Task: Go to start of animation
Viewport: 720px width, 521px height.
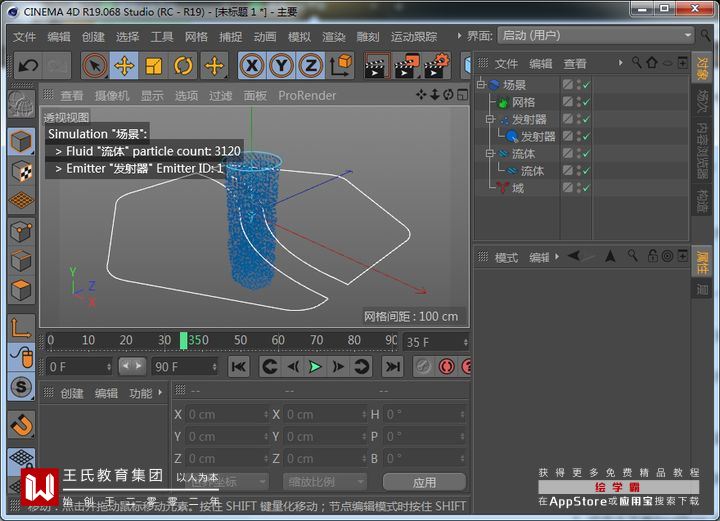Action: click(x=239, y=367)
